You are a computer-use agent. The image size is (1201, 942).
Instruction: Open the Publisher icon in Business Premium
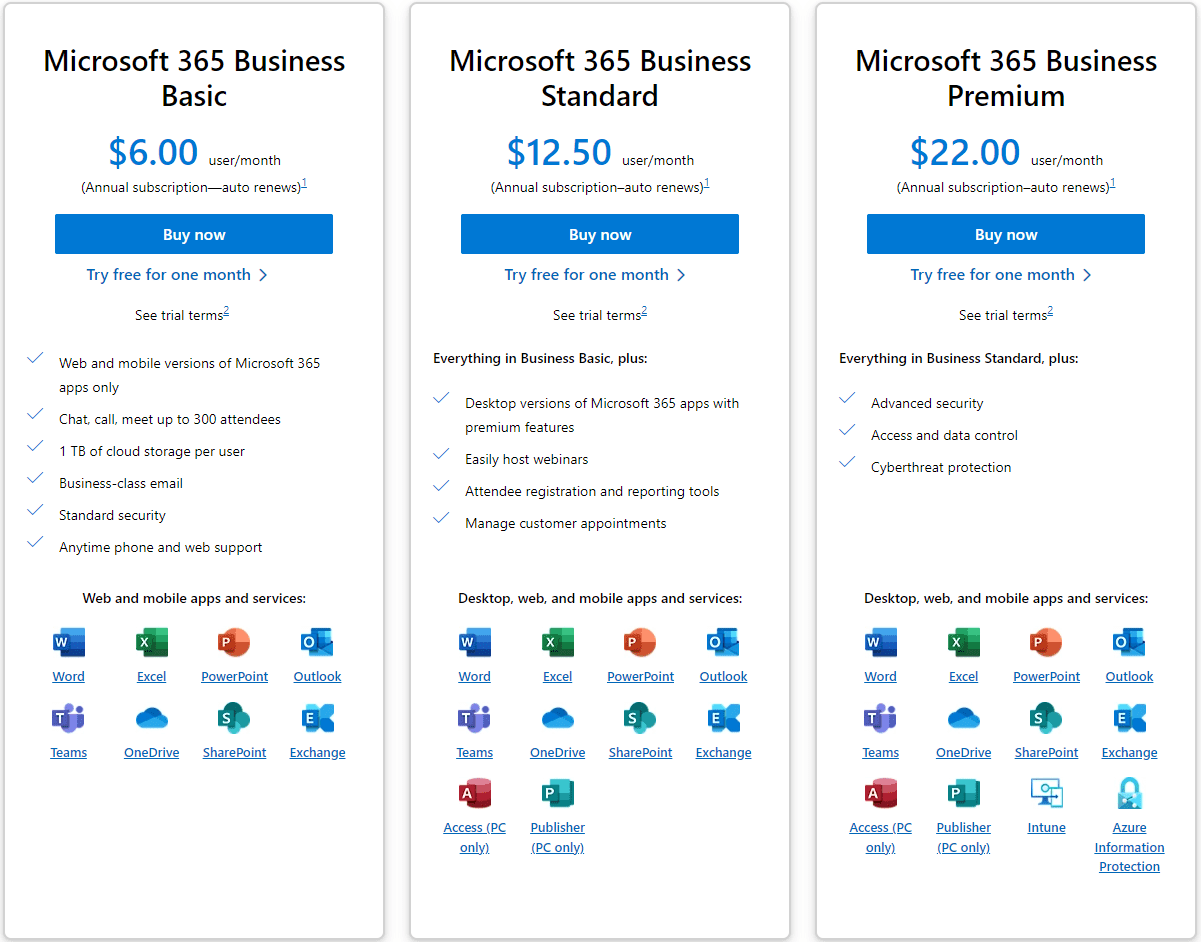963,794
